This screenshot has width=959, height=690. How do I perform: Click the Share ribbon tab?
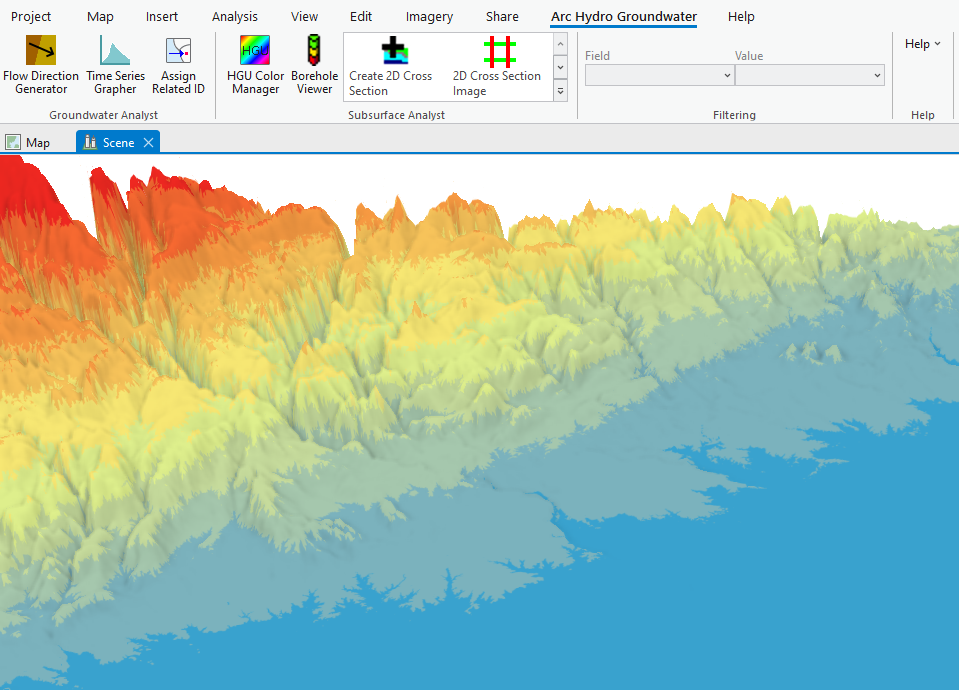(502, 17)
